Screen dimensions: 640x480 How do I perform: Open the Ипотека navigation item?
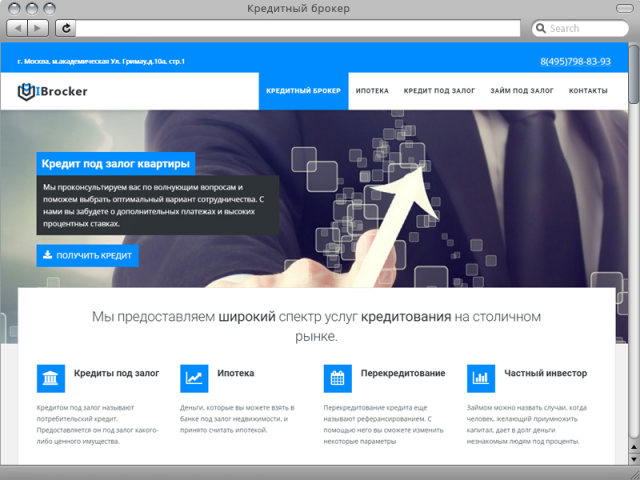click(x=372, y=91)
